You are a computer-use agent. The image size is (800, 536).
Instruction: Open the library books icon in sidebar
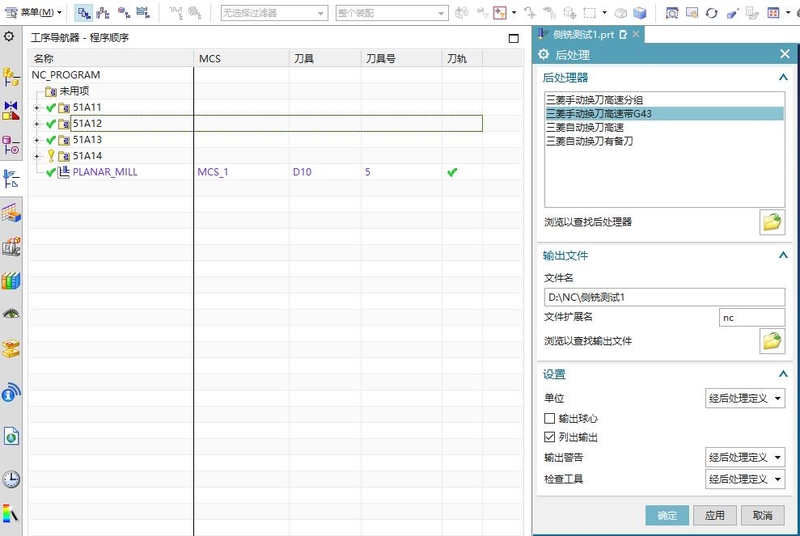[11, 281]
